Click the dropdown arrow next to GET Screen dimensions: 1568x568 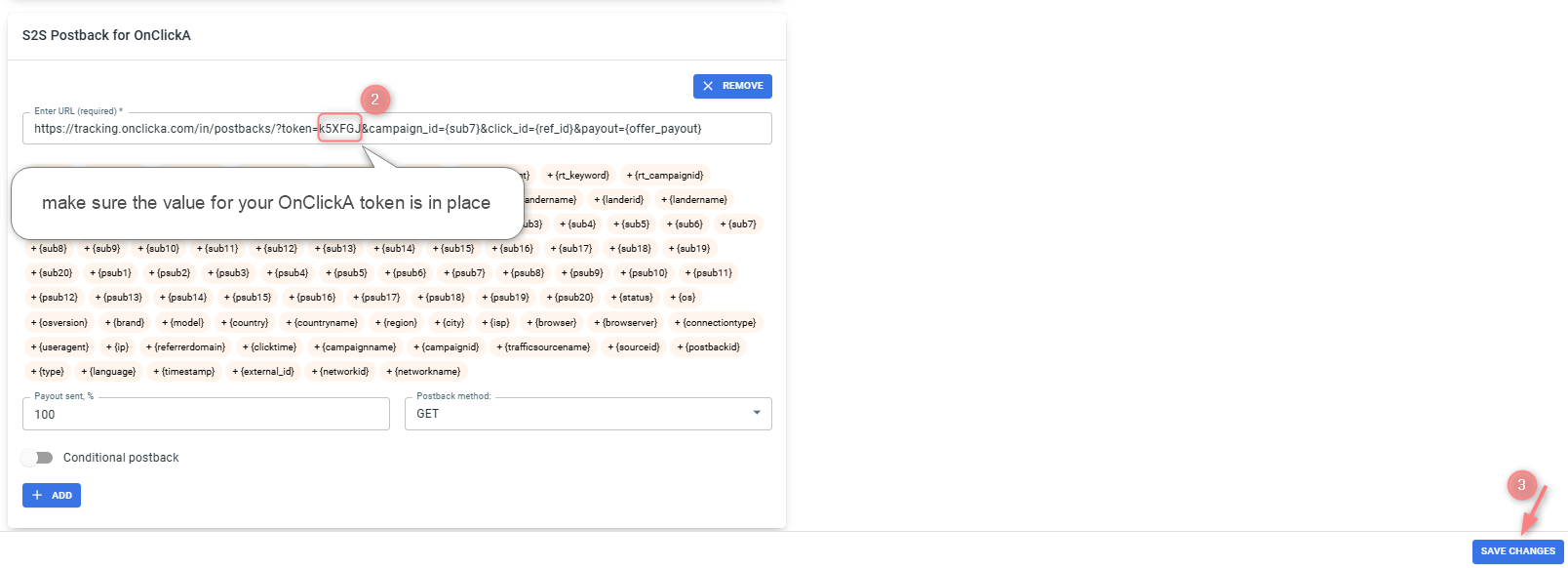757,413
